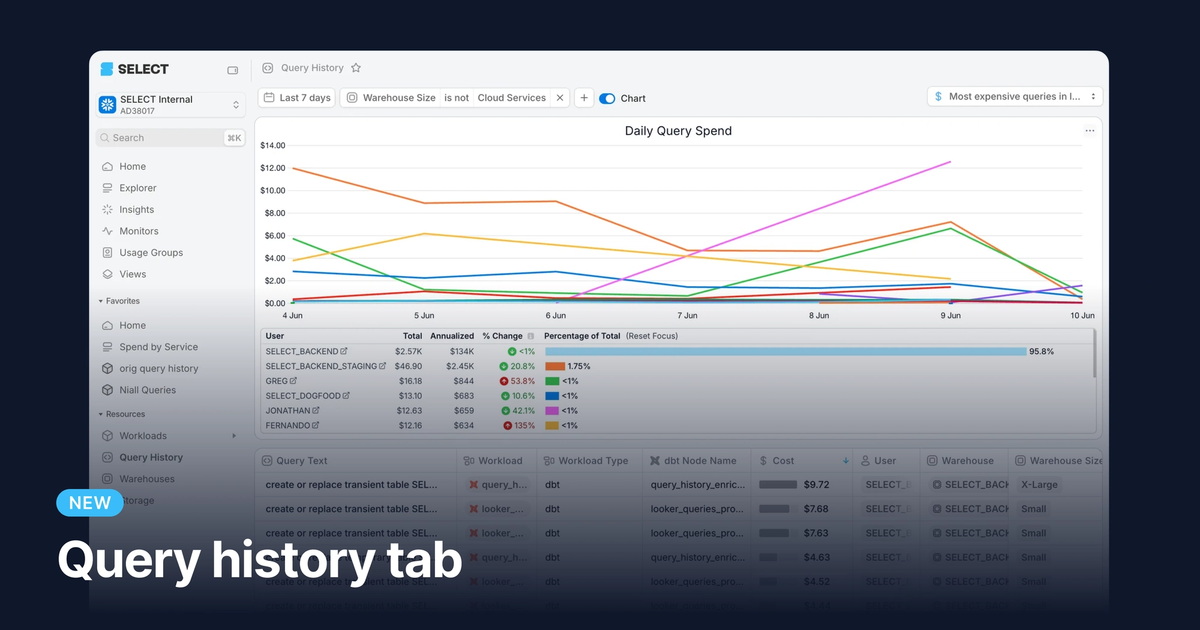Viewport: 1200px width, 630px height.
Task: Click the Spend by Service favorite icon
Action: pos(107,346)
